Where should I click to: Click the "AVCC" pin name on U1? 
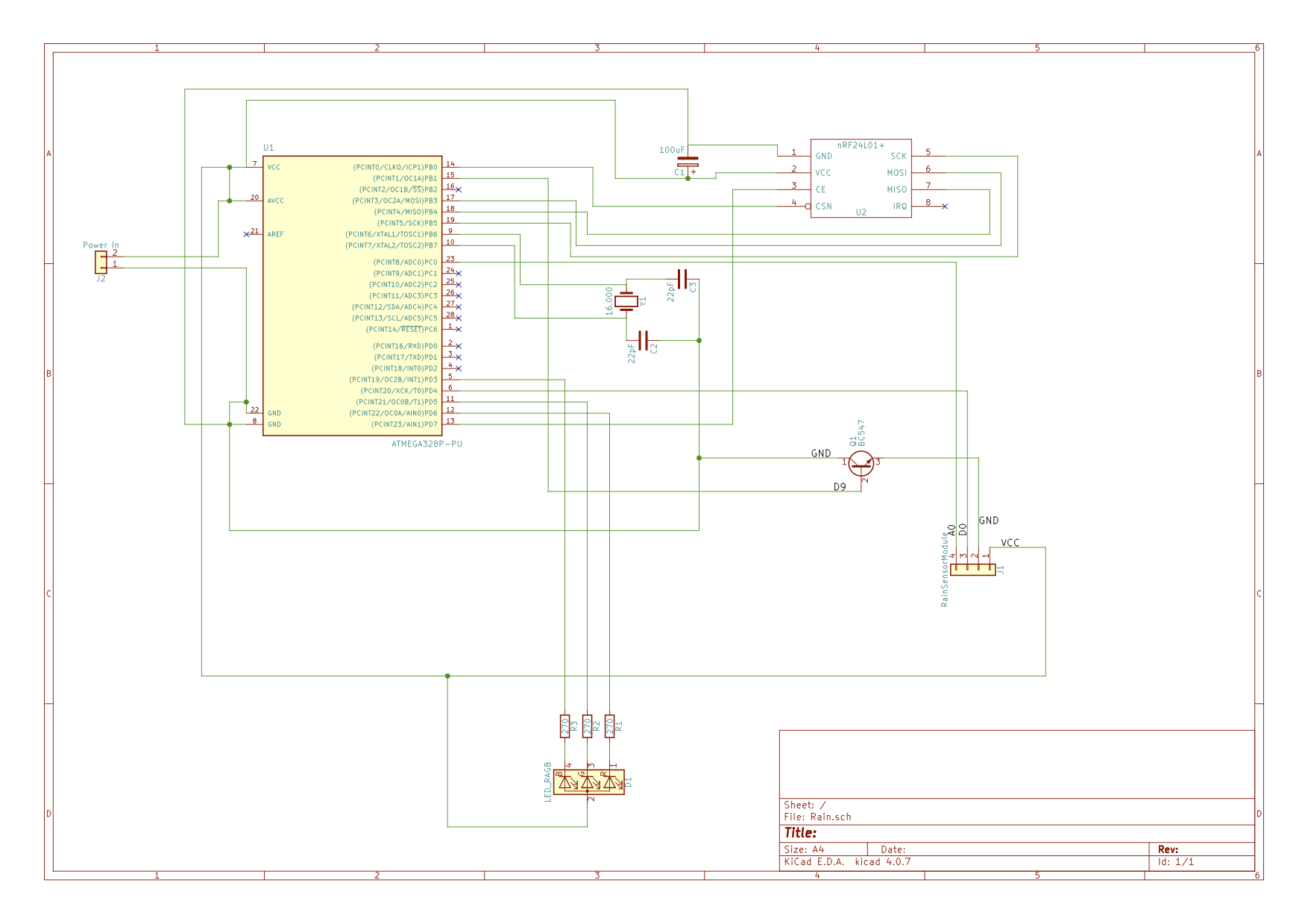275,201
